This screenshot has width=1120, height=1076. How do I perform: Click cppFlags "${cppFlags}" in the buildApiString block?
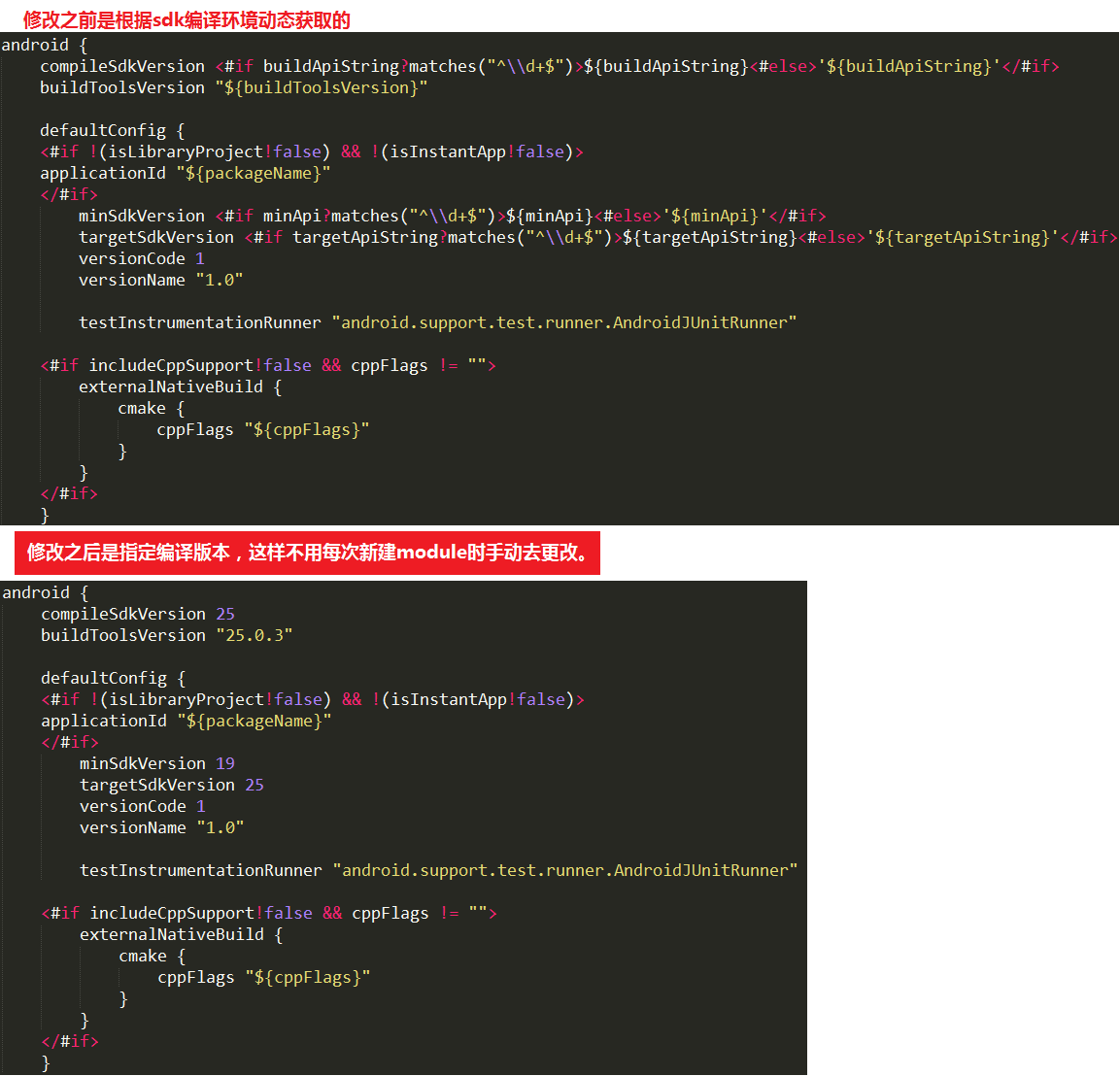(x=263, y=430)
